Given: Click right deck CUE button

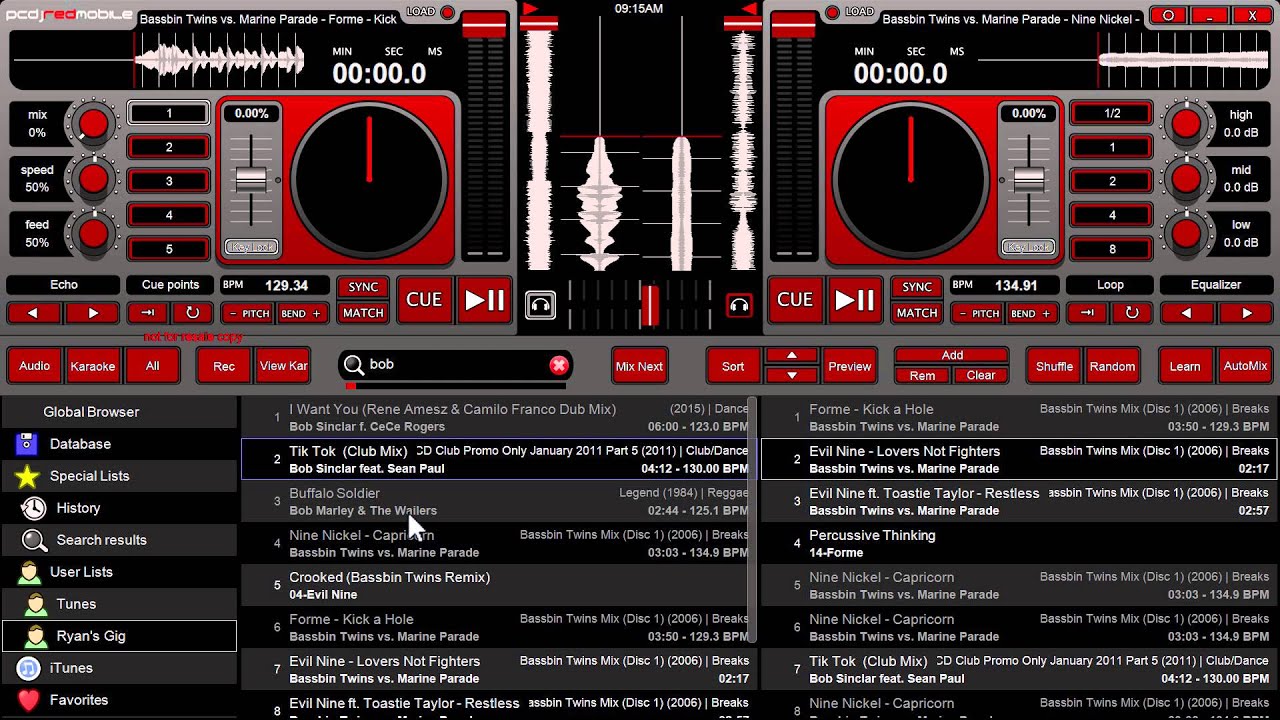Looking at the screenshot, I should point(795,300).
